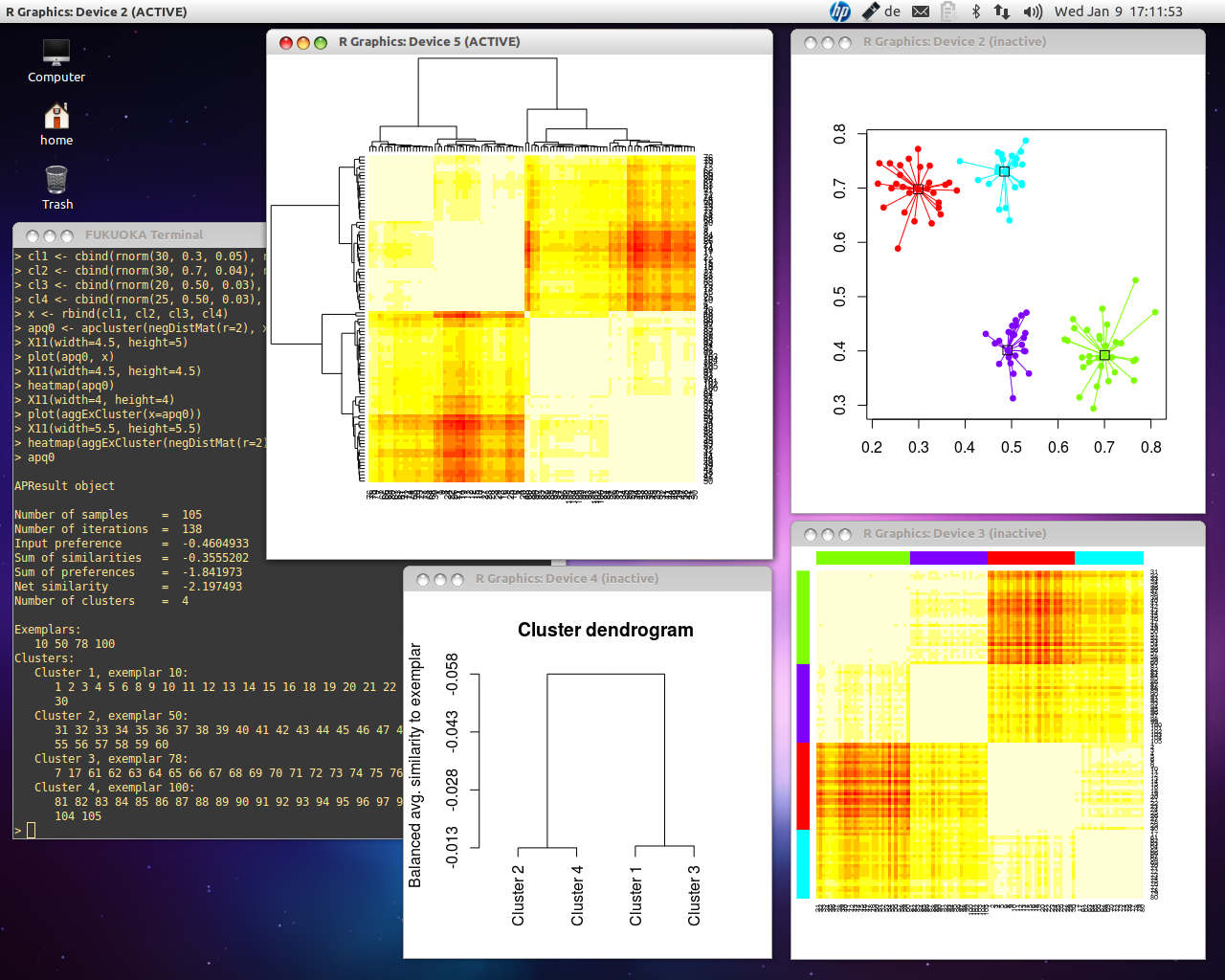Viewport: 1225px width, 980px height.
Task: Focus the FUKUOKA Terminal title bar
Action: [x=144, y=234]
